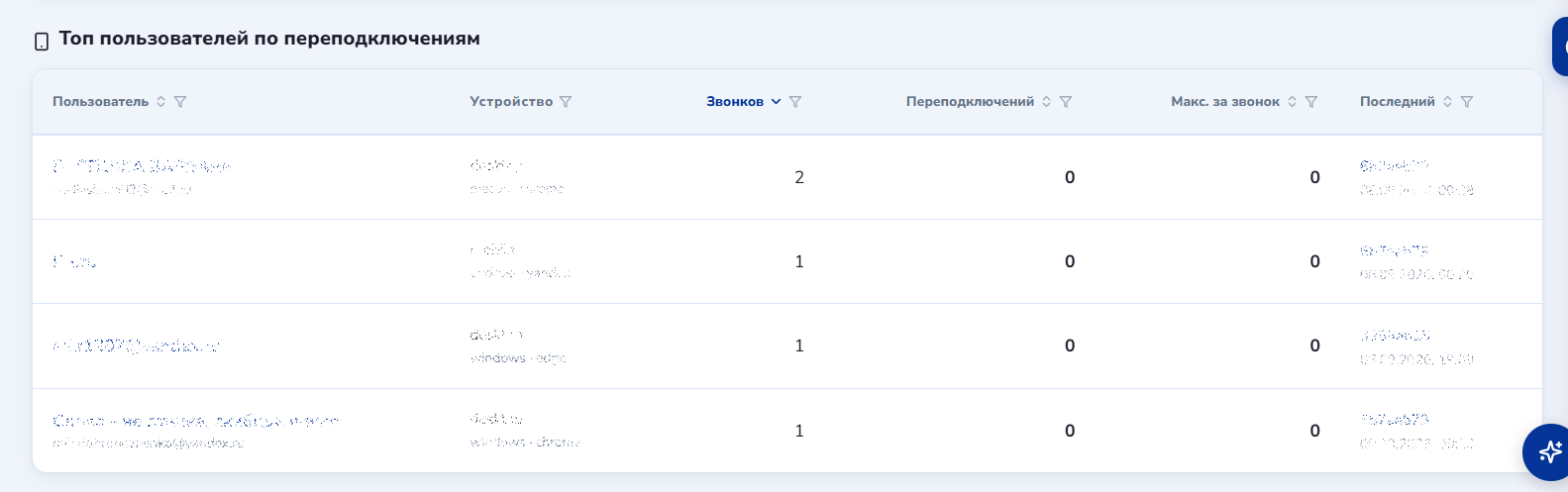Open user email link in third row
The image size is (1568, 492).
[136, 345]
